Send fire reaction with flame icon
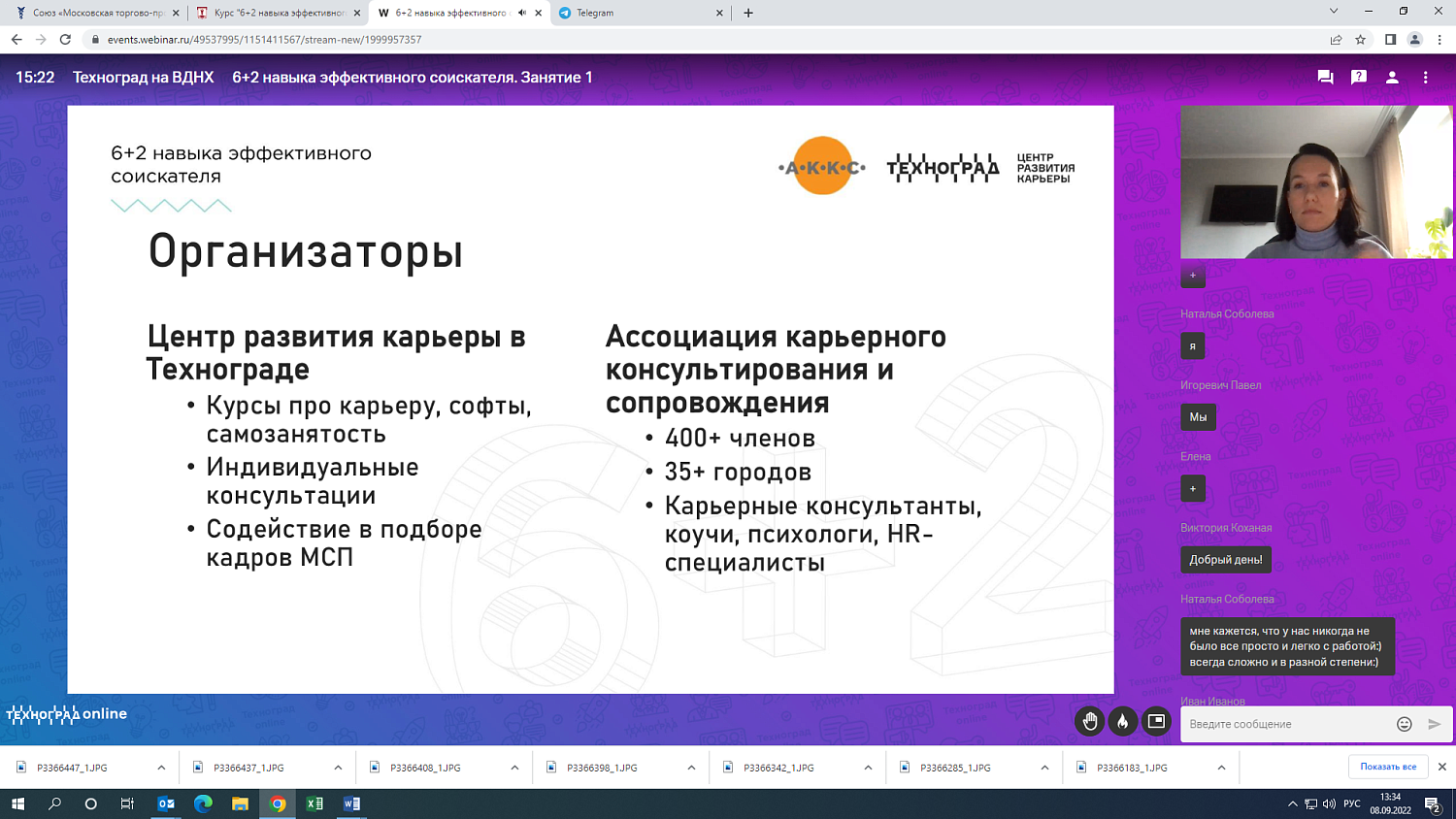The width and height of the screenshot is (1456, 819). tap(1123, 721)
